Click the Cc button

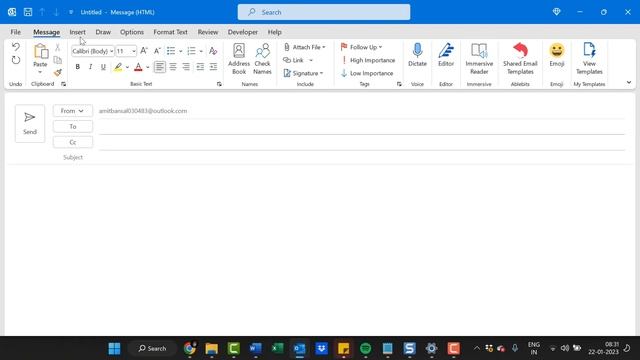point(73,142)
